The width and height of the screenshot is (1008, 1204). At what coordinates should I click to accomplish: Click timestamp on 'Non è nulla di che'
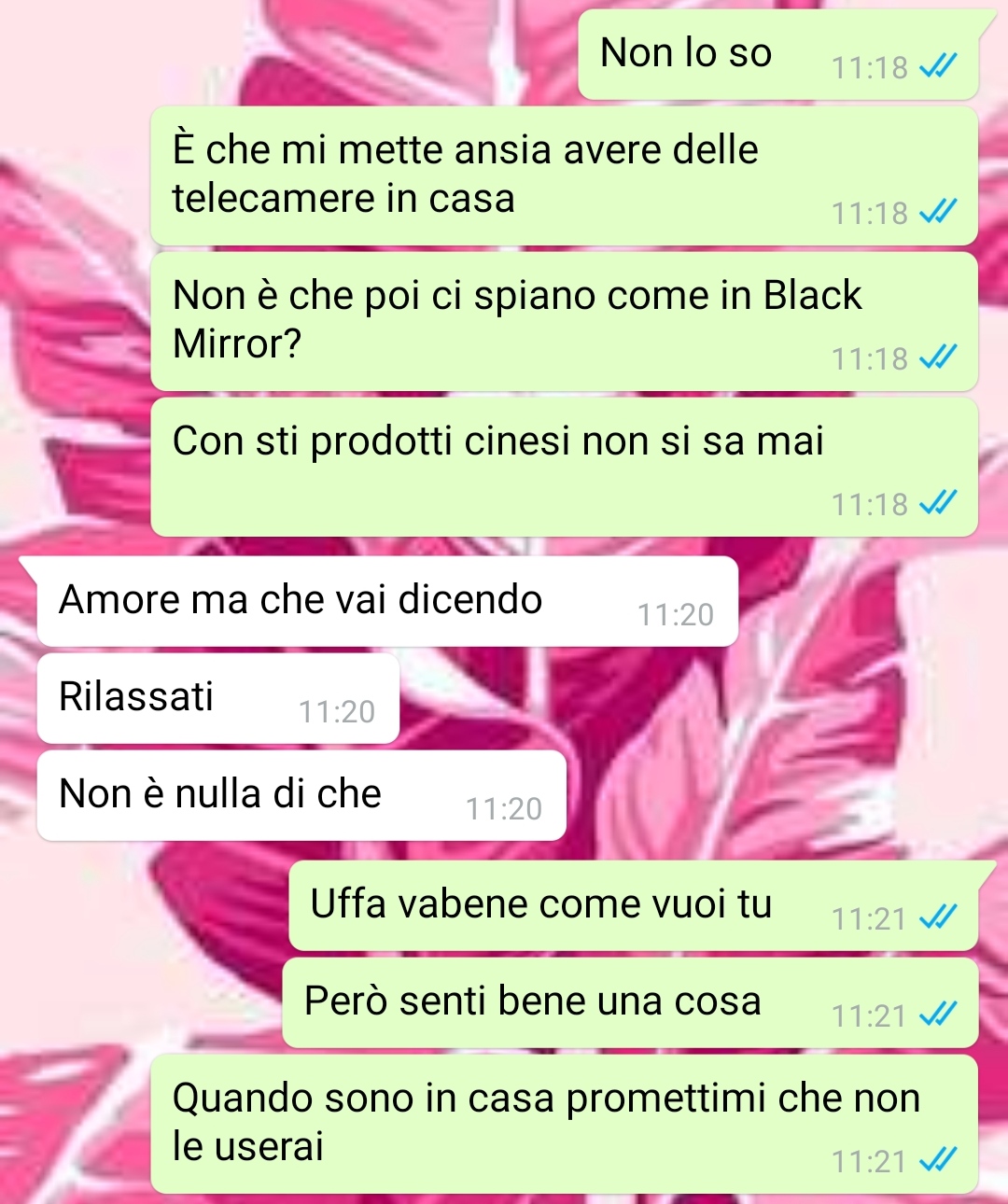tap(504, 809)
